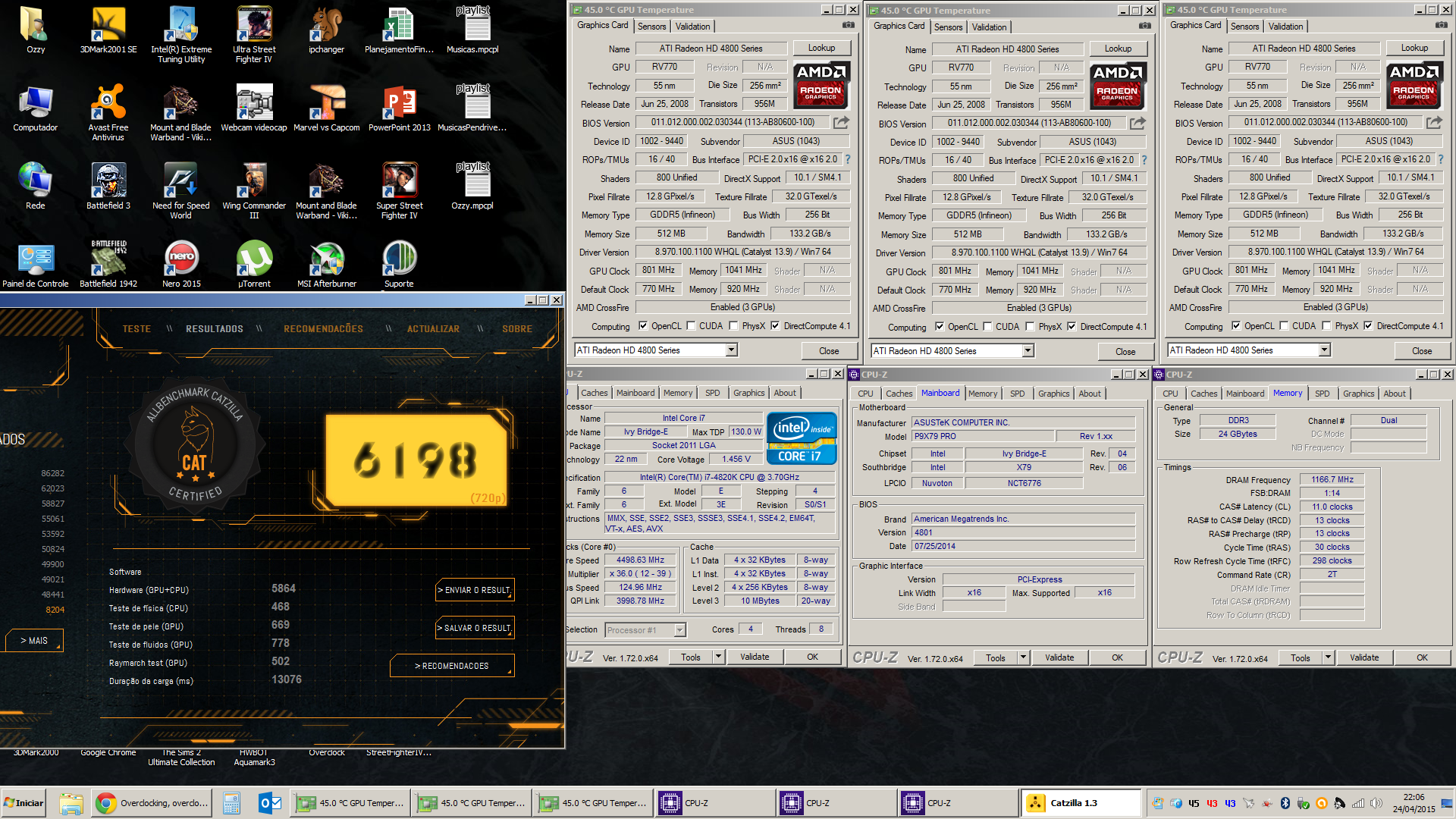Viewport: 1456px width, 819px height.
Task: Toggle CUDA checkbox in second GPU-Z window
Action: pyautogui.click(x=987, y=327)
